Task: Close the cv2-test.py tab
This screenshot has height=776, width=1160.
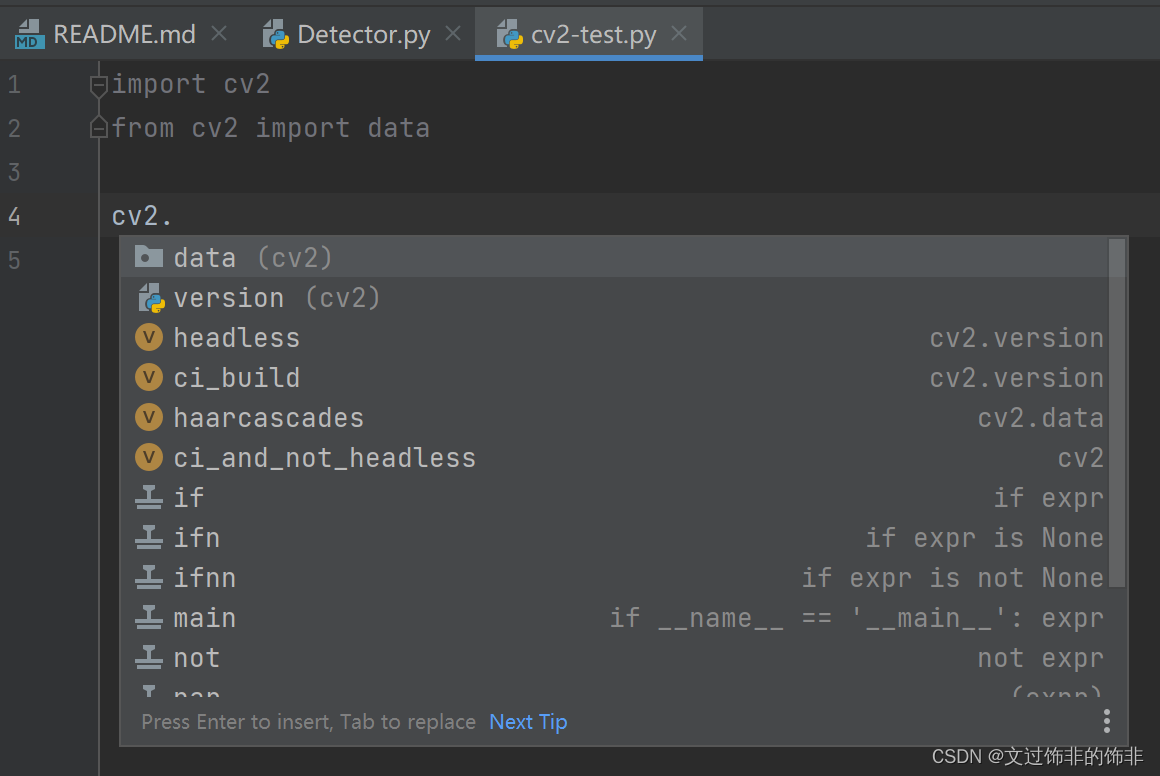Action: pos(679,34)
